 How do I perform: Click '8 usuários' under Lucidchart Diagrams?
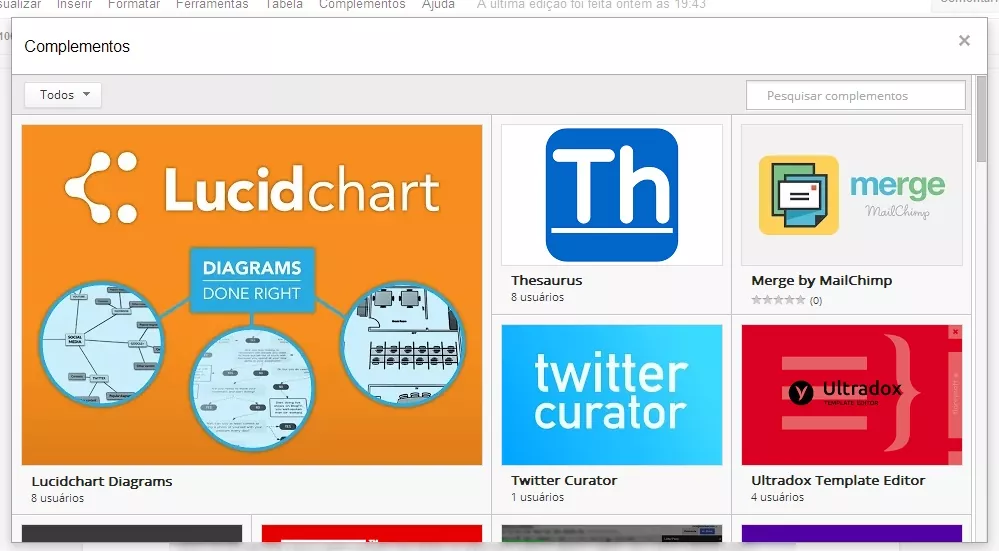coord(57,498)
